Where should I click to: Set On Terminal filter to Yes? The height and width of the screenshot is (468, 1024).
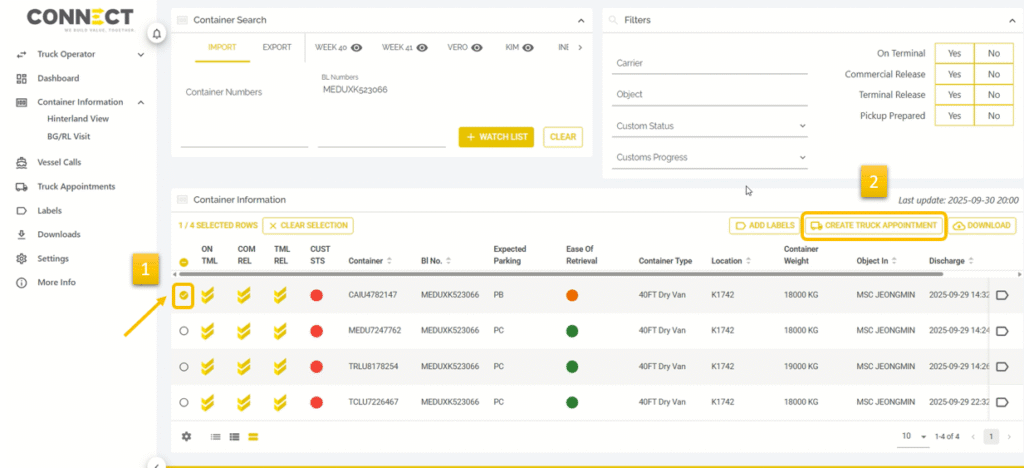954,53
